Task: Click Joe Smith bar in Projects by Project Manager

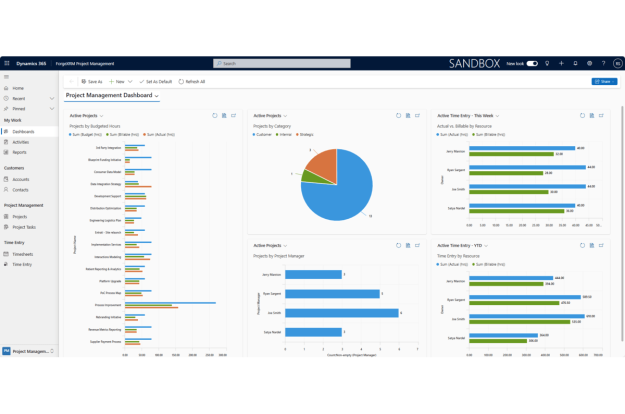Action: point(342,313)
